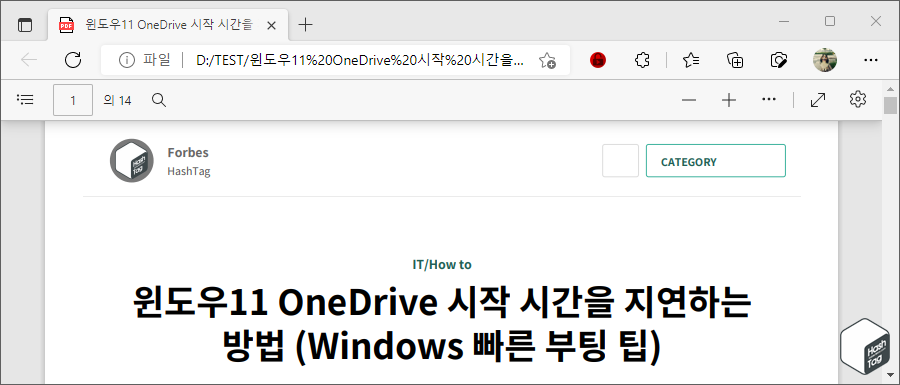
Task: Maximize the browser window
Action: pyautogui.click(x=830, y=22)
